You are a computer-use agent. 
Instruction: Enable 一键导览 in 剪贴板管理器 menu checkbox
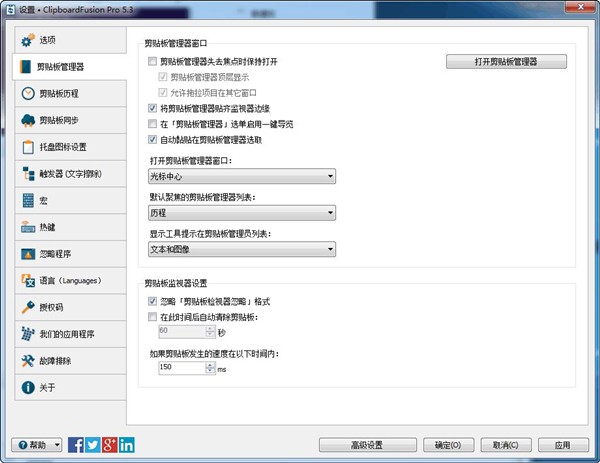pos(152,124)
